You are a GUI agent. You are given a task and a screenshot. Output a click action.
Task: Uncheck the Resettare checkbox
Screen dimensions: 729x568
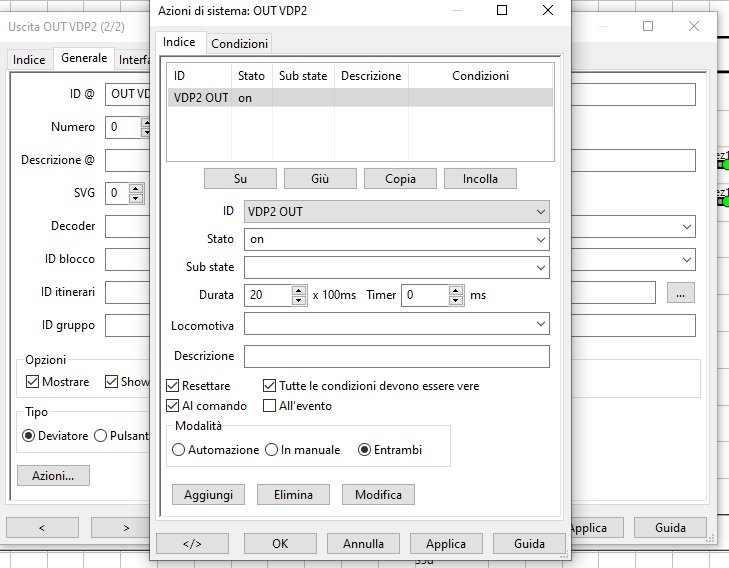click(x=173, y=385)
